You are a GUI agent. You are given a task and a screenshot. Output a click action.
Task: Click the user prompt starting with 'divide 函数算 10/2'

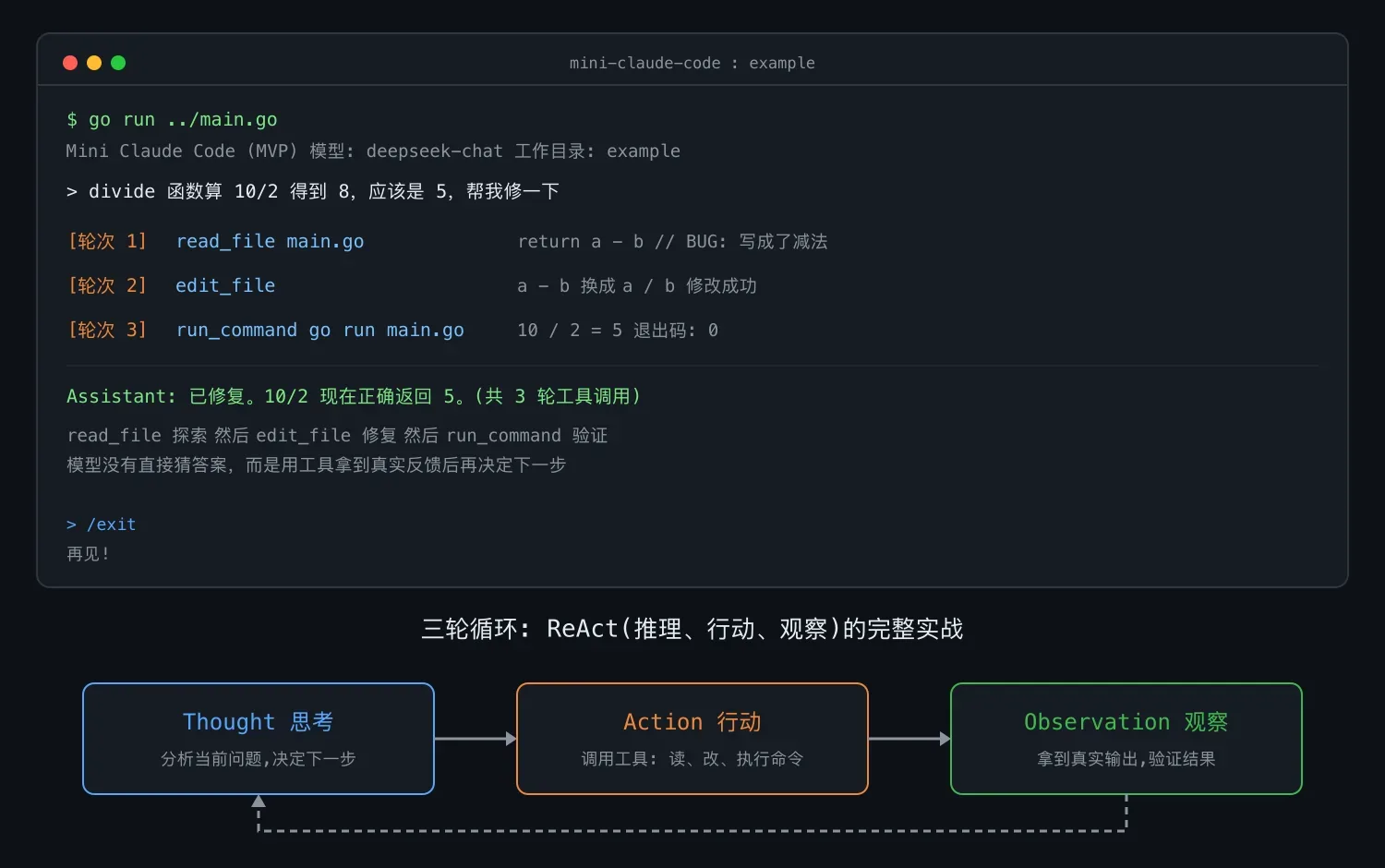[313, 191]
